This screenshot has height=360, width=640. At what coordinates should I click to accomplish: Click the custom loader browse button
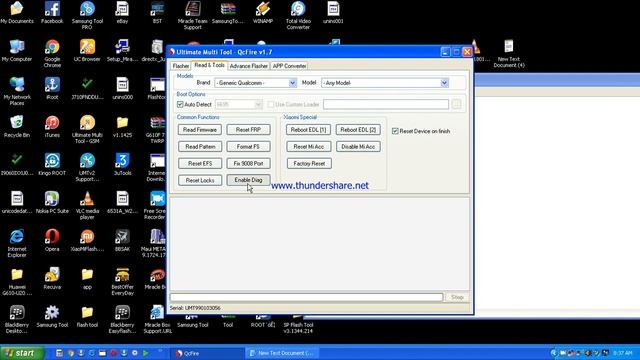[x=456, y=104]
